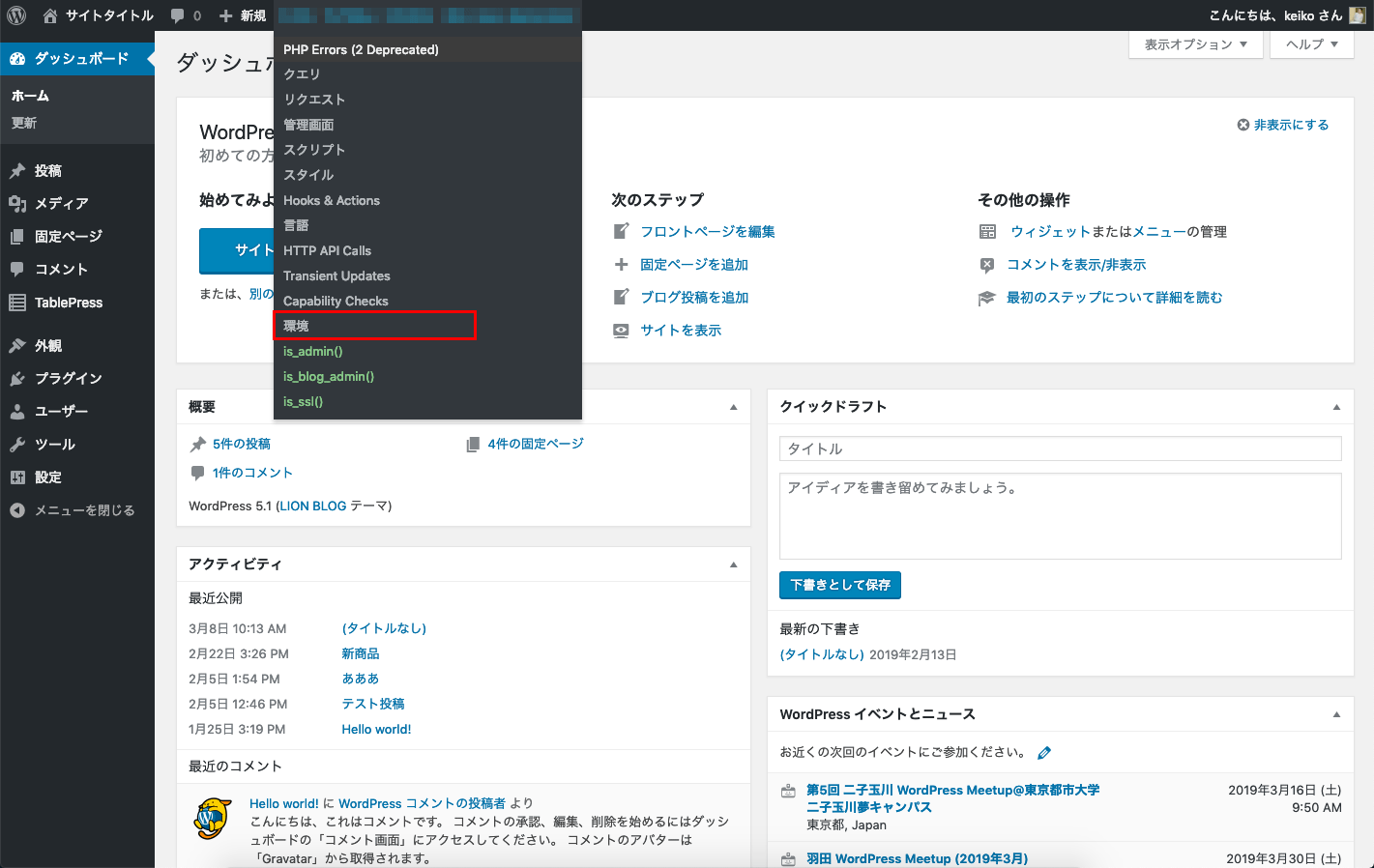1374x868 pixels.
Task: Select PHP Errors (2 Deprecated) menu item
Action: click(x=427, y=49)
